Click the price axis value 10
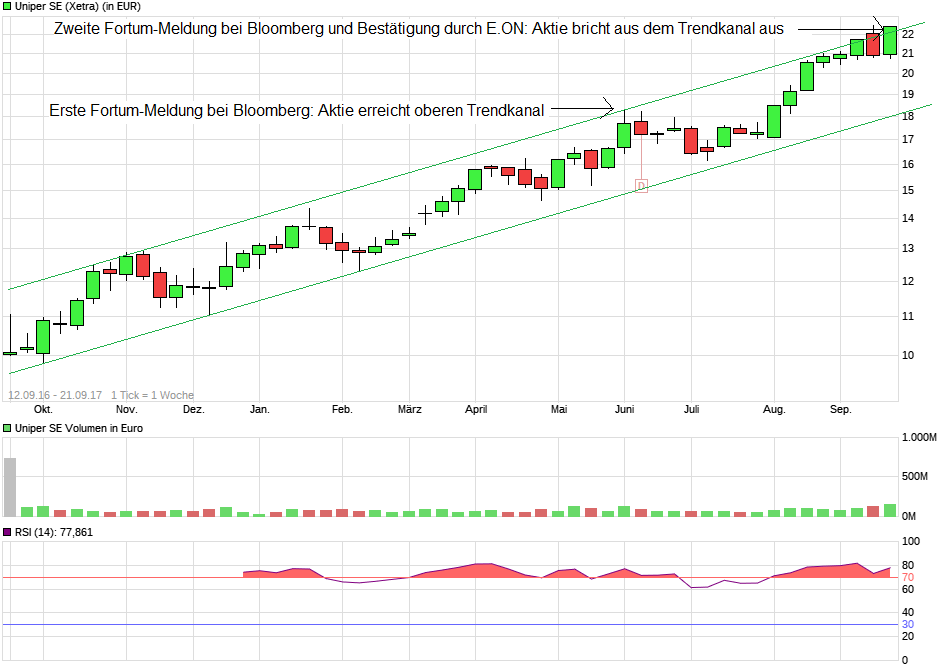The image size is (940, 670). pyautogui.click(x=908, y=355)
